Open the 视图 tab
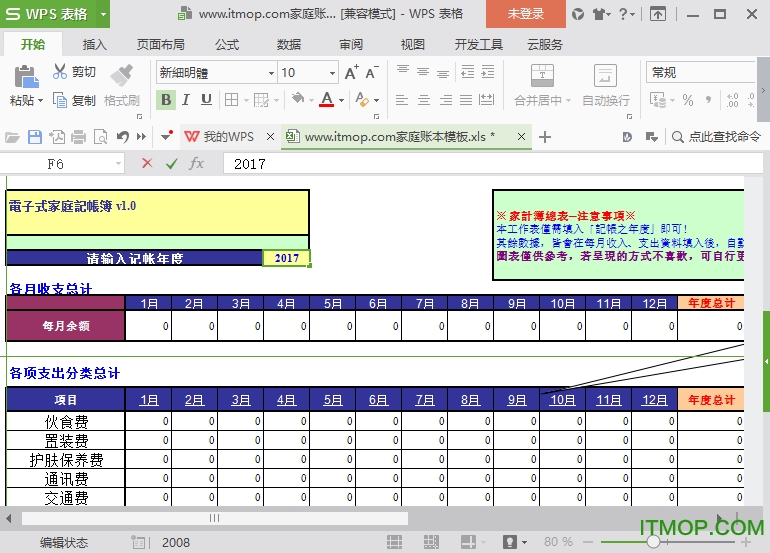This screenshot has width=770, height=553. [x=412, y=45]
